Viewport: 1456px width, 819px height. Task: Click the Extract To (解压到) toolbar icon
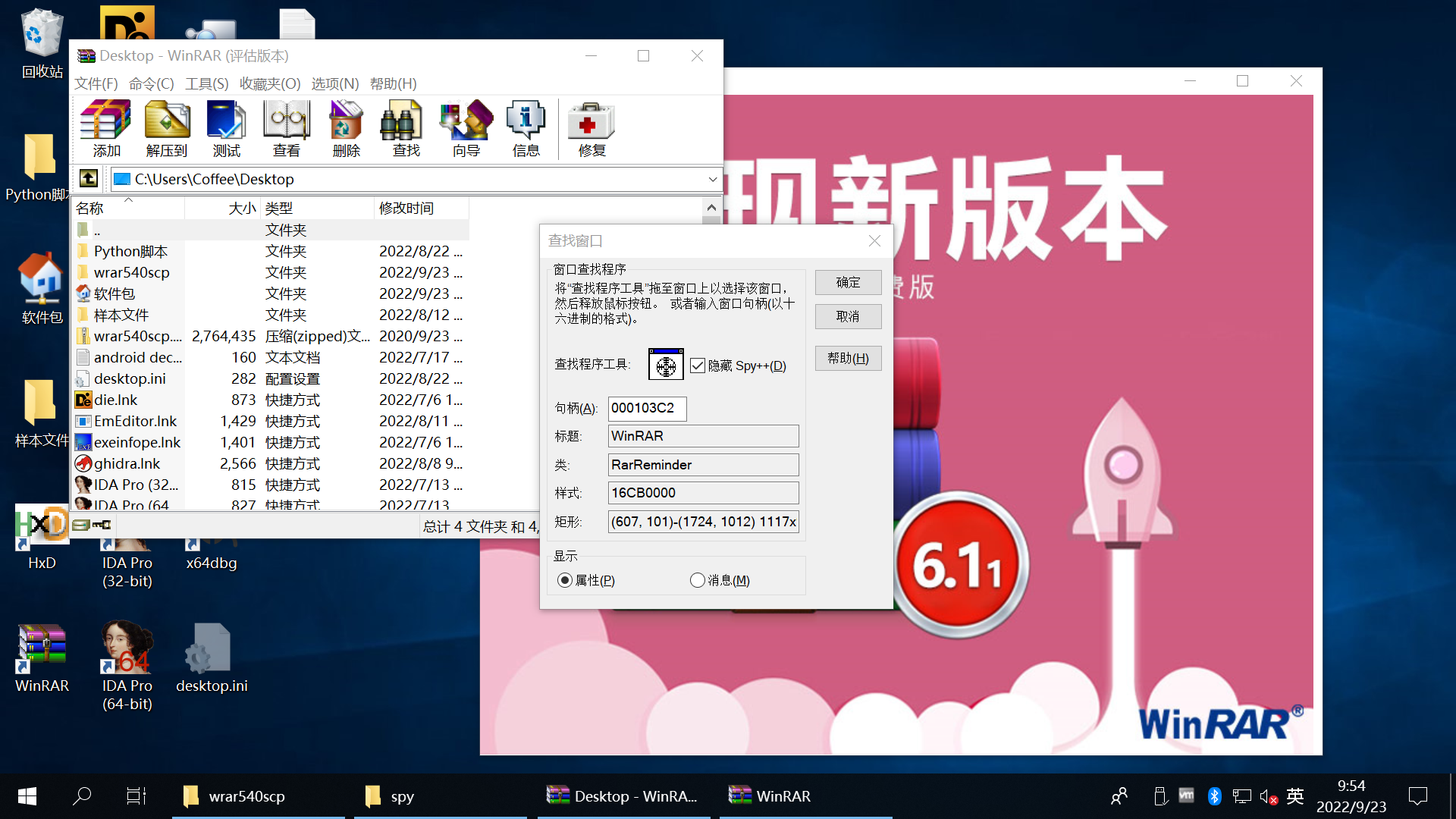tap(167, 129)
